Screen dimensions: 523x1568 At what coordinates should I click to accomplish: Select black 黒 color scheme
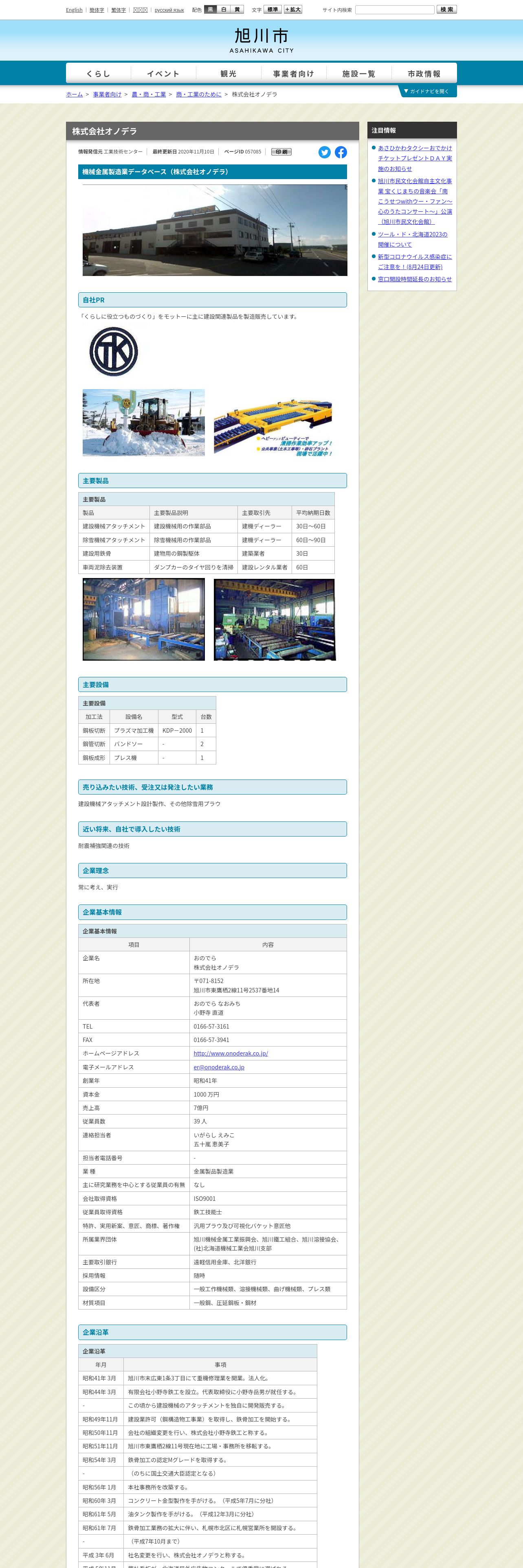[x=211, y=10]
